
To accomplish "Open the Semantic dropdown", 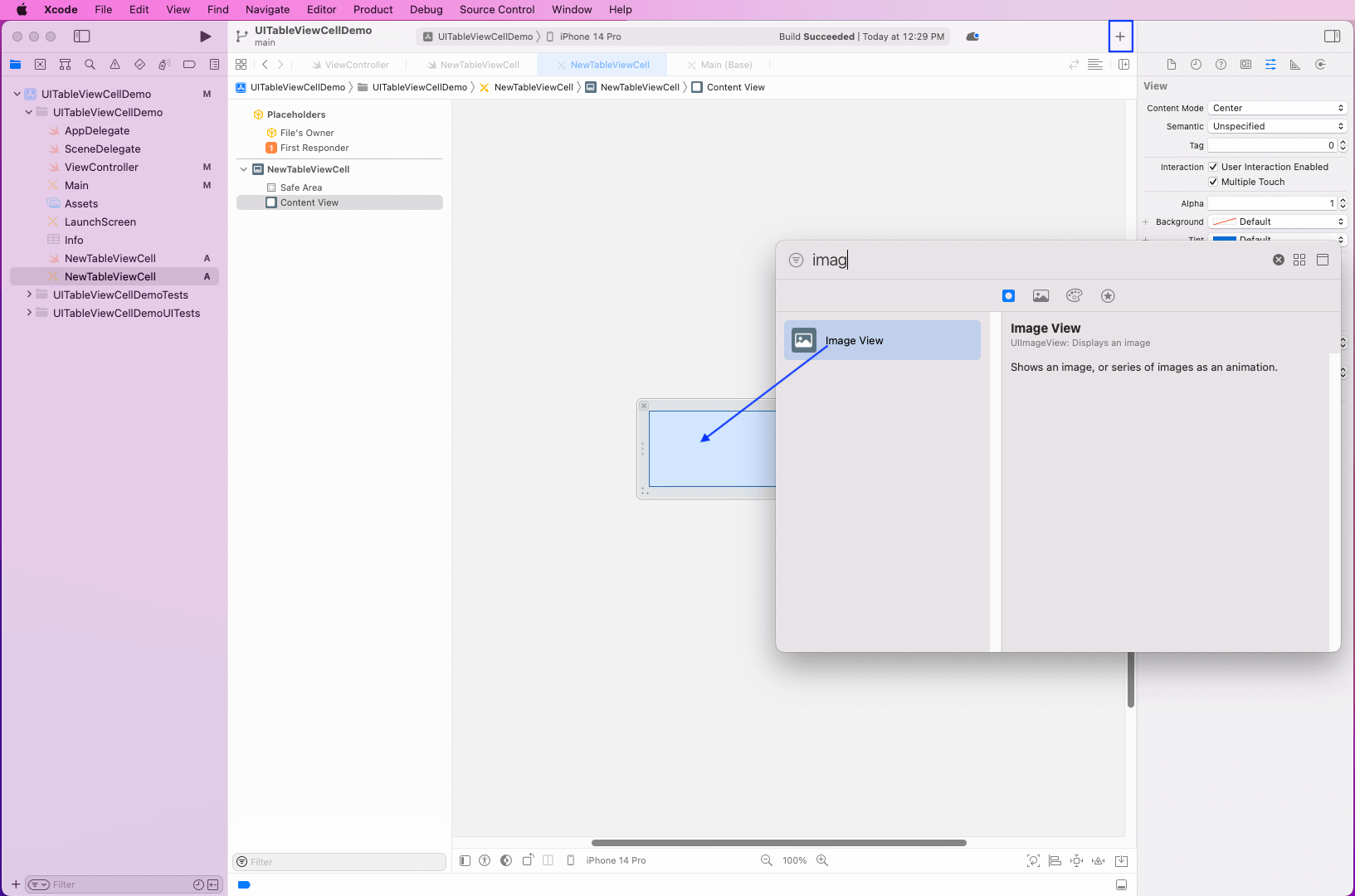I will click(1277, 126).
